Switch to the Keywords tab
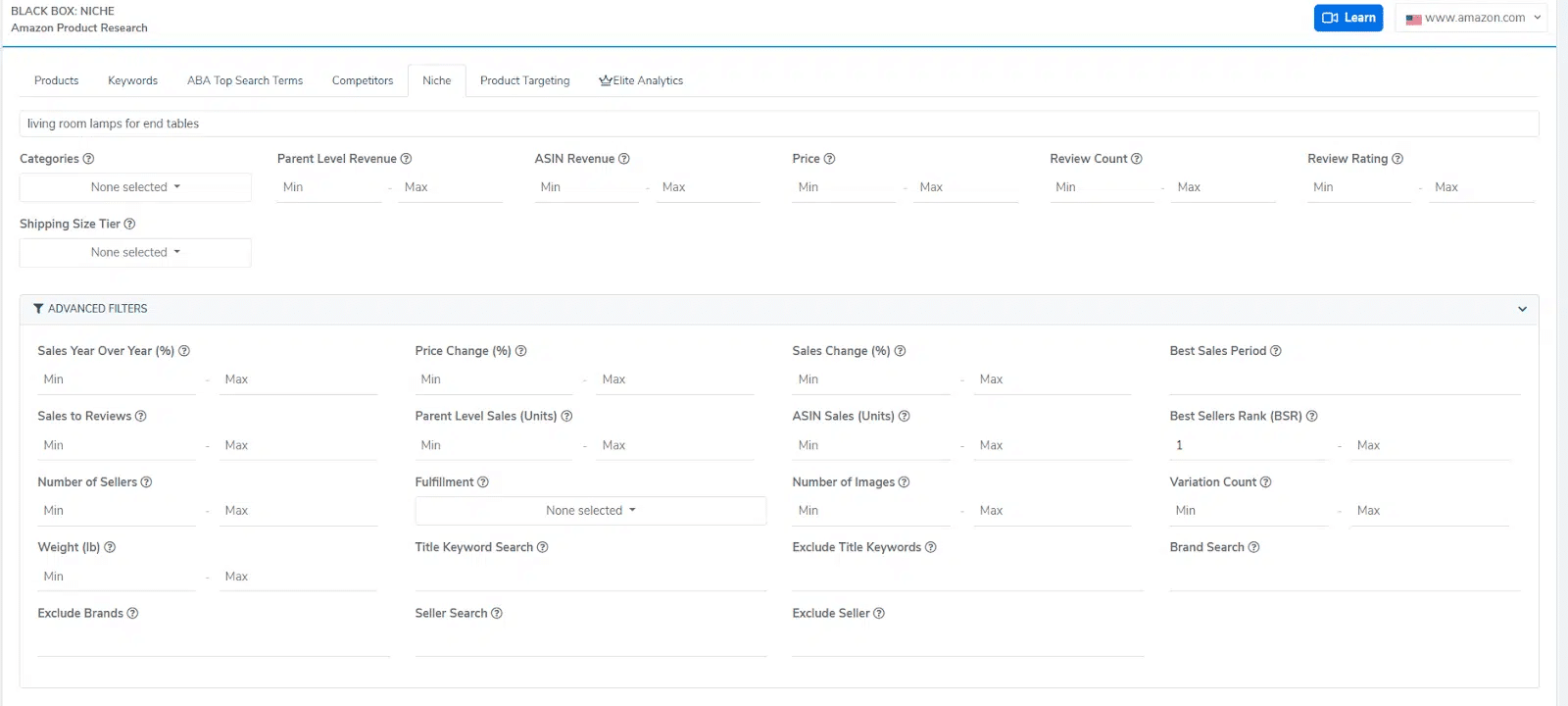1568x706 pixels. click(132, 80)
